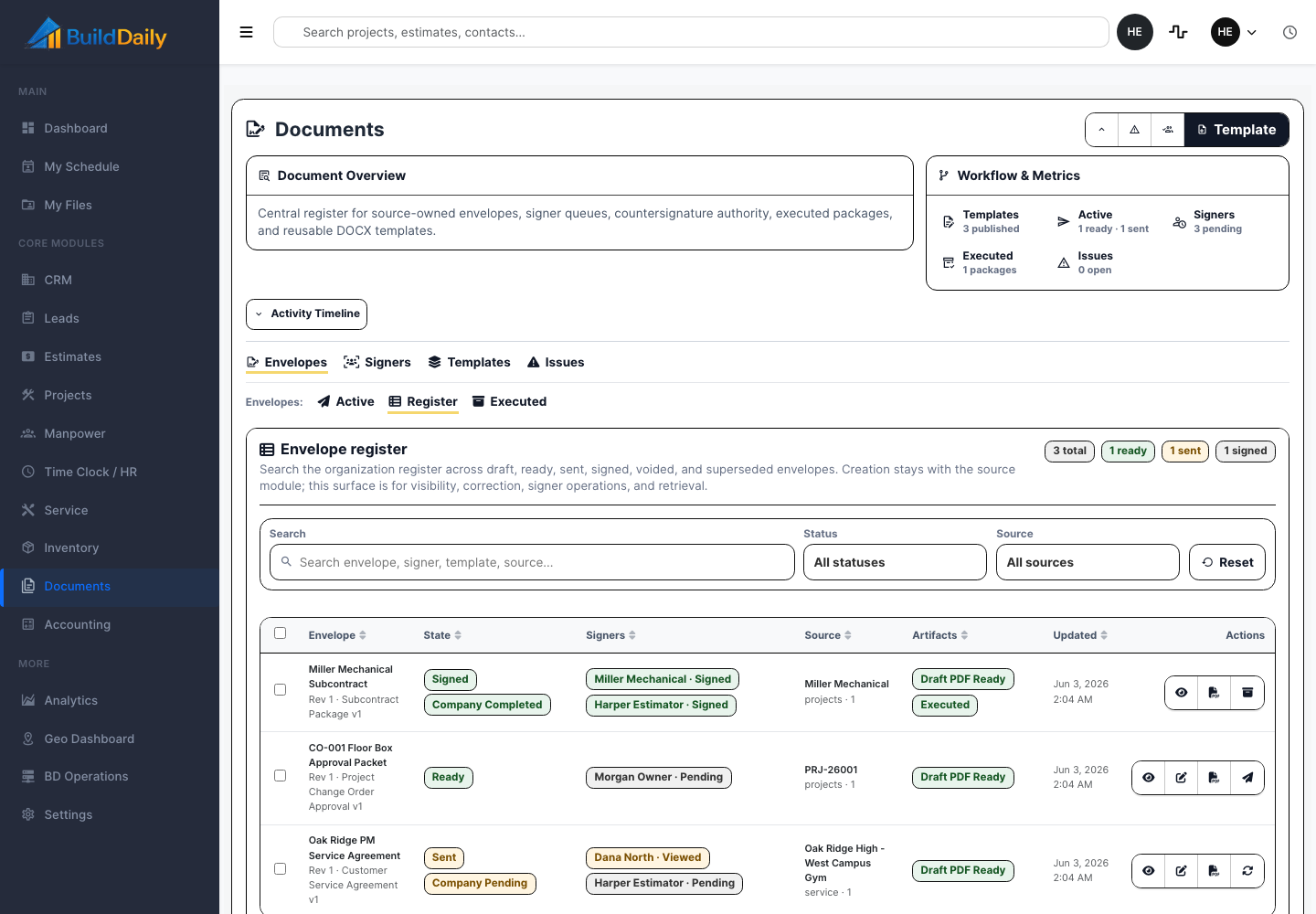The image size is (1316, 914).
Task: Open the Inventory module
Action: tap(110, 547)
